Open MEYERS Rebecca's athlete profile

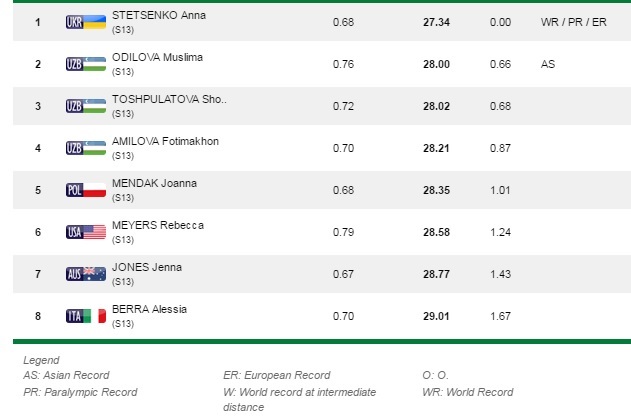158,225
